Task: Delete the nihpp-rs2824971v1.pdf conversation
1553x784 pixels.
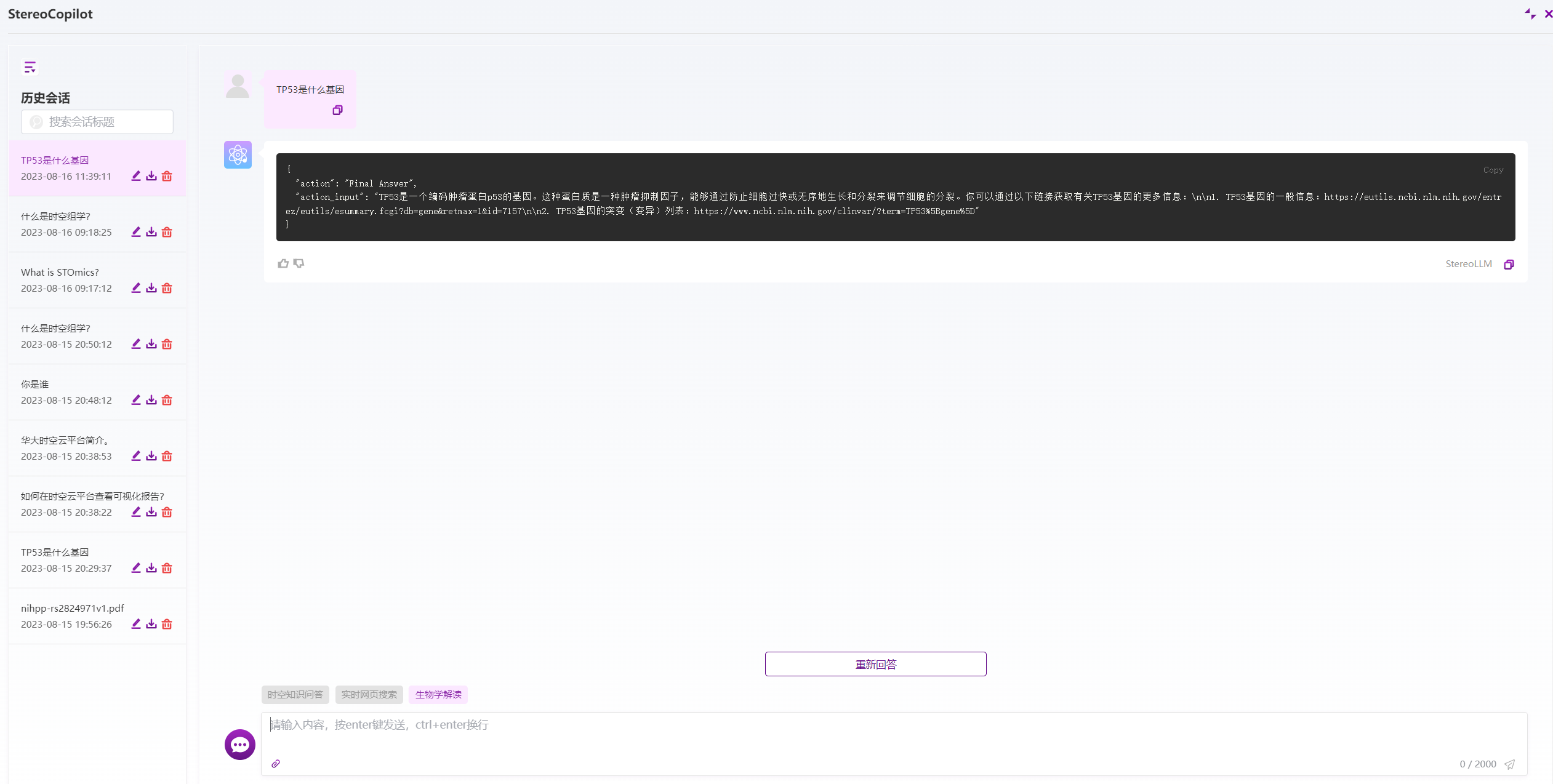Action: click(x=167, y=624)
